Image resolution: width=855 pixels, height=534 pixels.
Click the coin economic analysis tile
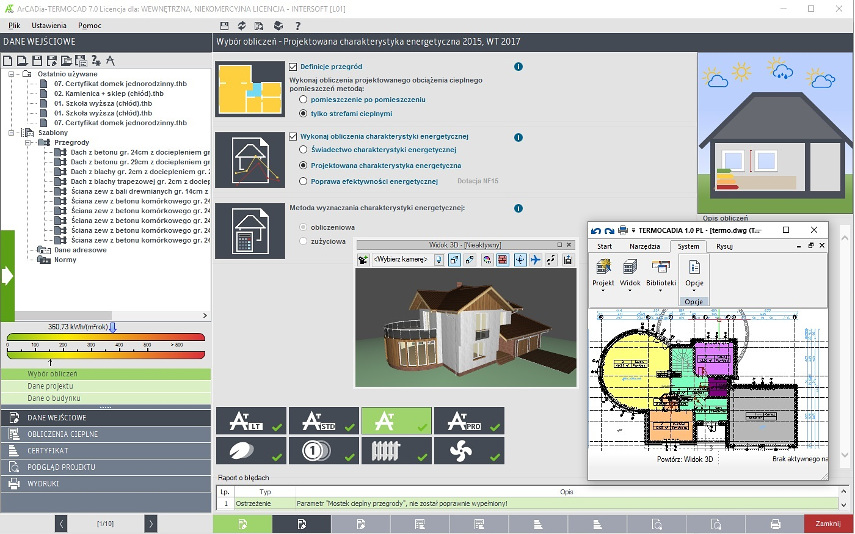(x=323, y=451)
